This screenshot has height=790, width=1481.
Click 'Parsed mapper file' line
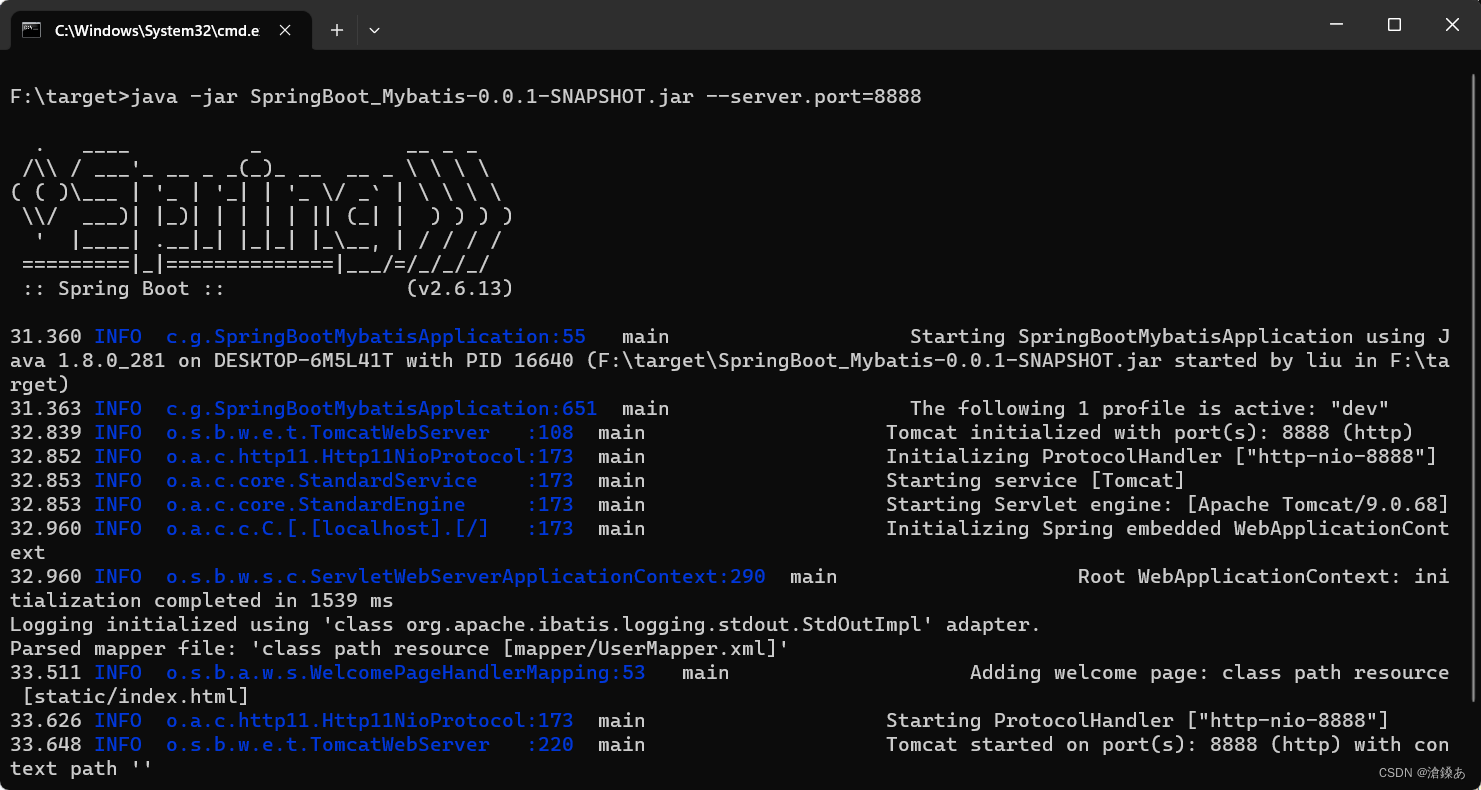click(x=400, y=649)
